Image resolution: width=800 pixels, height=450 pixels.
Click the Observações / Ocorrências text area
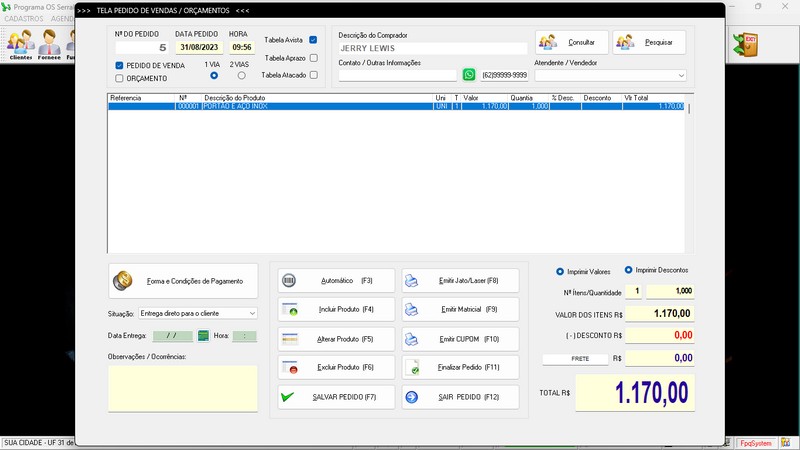coord(182,388)
